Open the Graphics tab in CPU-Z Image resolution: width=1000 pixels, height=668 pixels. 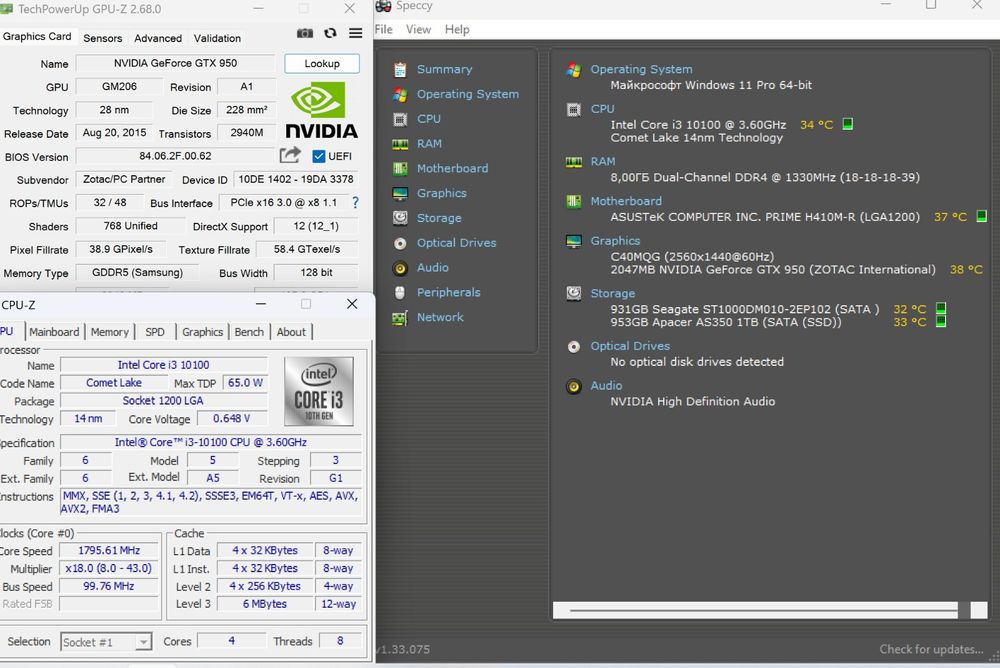pyautogui.click(x=202, y=332)
